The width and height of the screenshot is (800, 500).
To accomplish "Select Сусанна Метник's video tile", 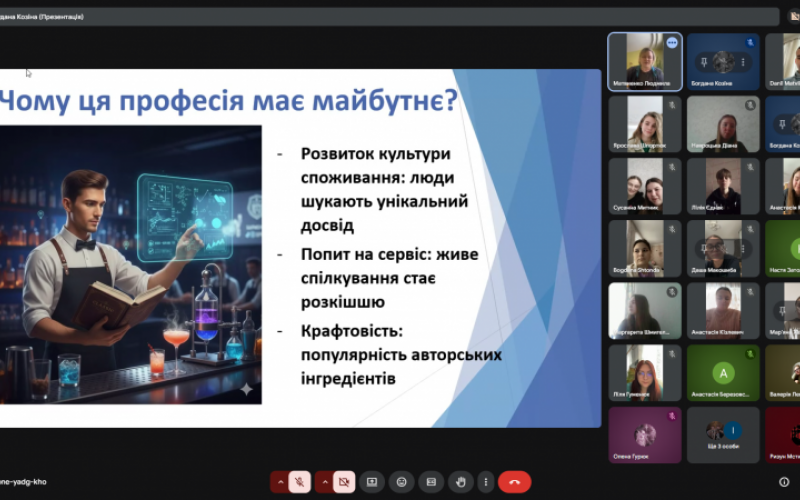I will (645, 185).
